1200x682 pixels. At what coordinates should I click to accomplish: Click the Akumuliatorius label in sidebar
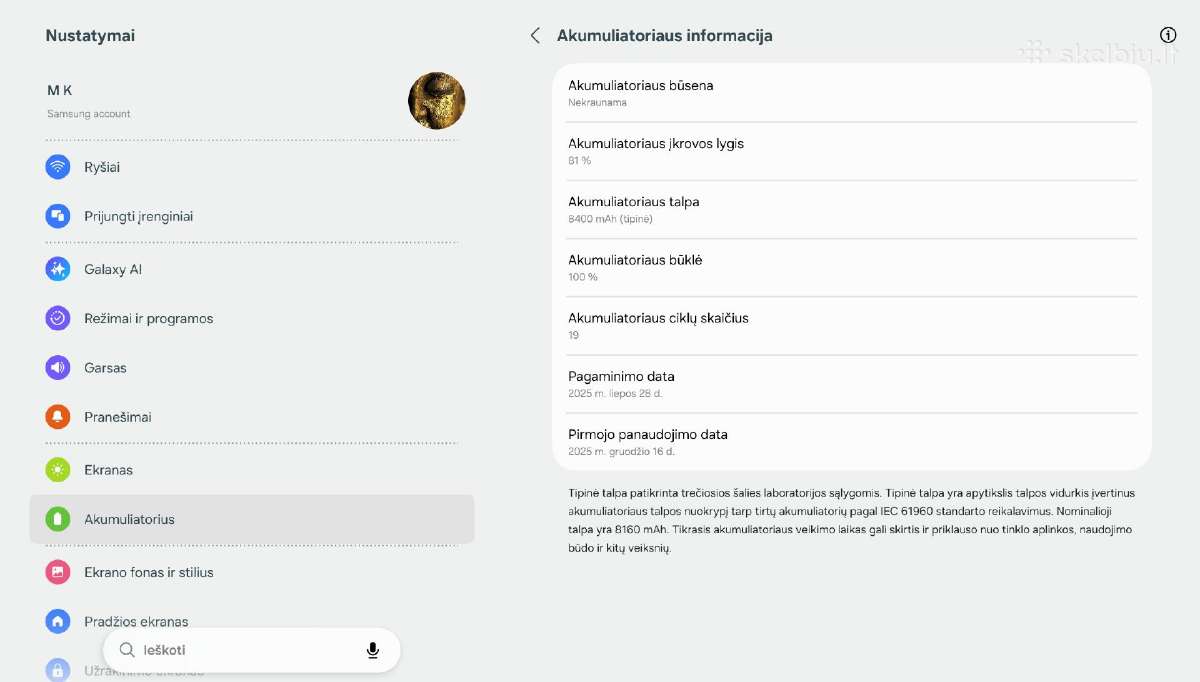(x=130, y=519)
